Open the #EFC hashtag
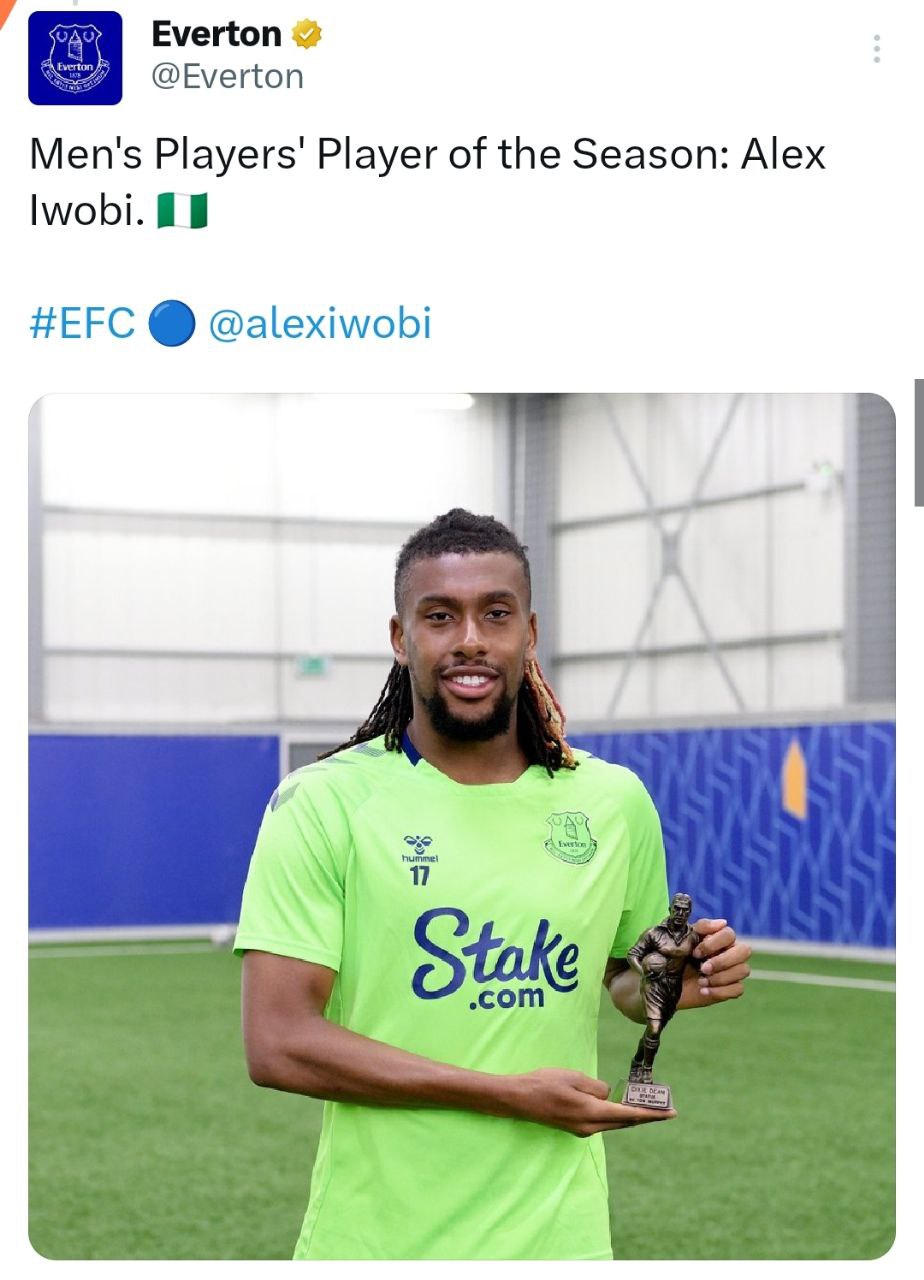 click(82, 325)
